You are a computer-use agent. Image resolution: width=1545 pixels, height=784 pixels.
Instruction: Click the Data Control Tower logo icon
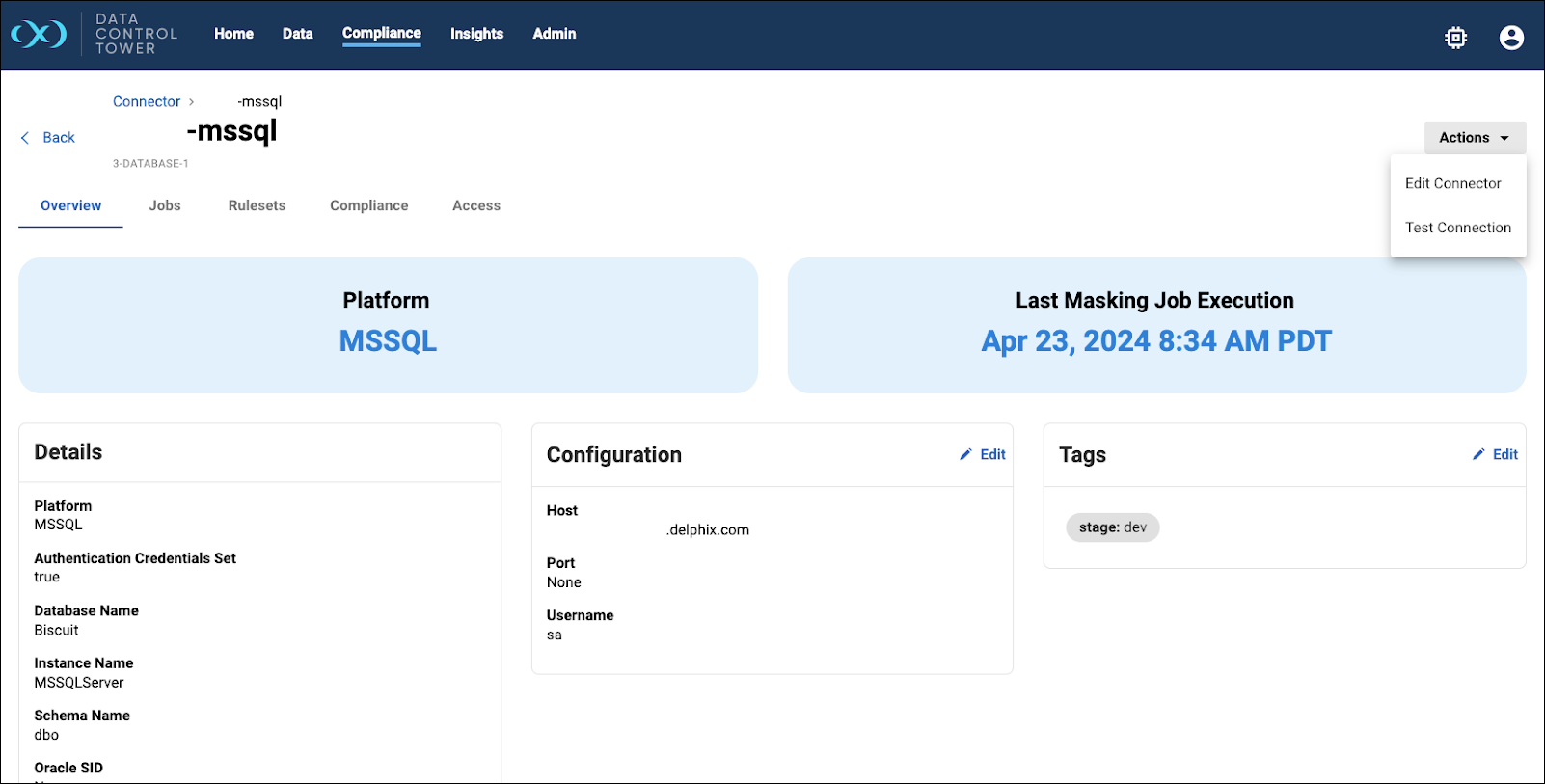tap(39, 35)
